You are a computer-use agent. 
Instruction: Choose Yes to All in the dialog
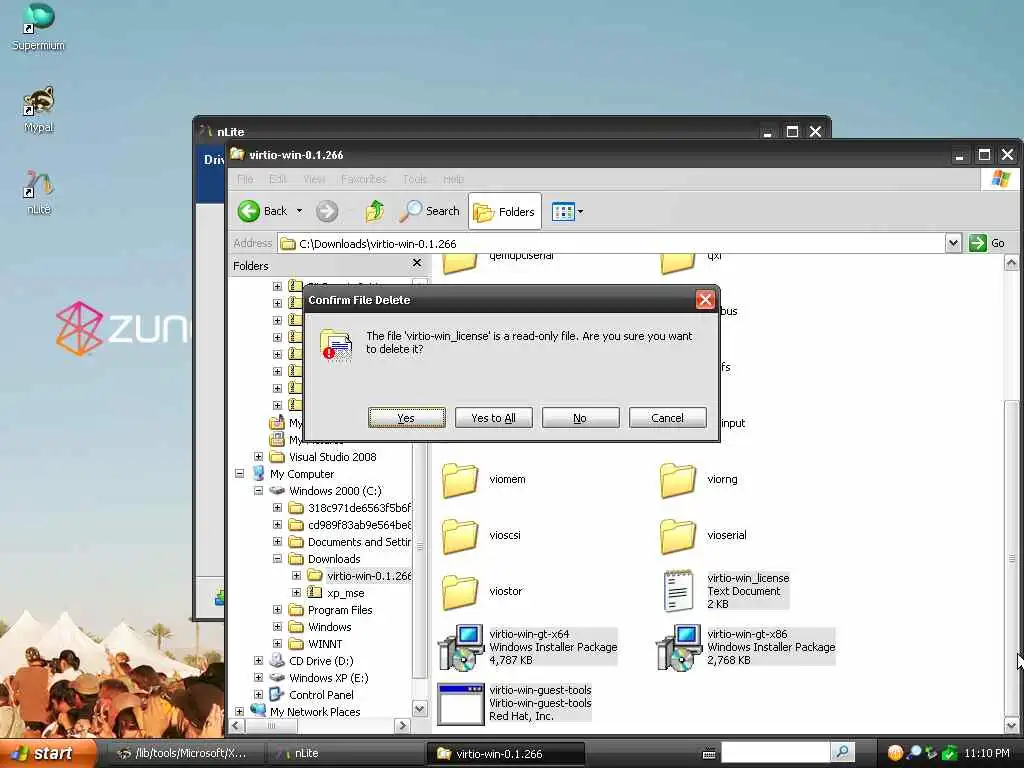point(493,418)
